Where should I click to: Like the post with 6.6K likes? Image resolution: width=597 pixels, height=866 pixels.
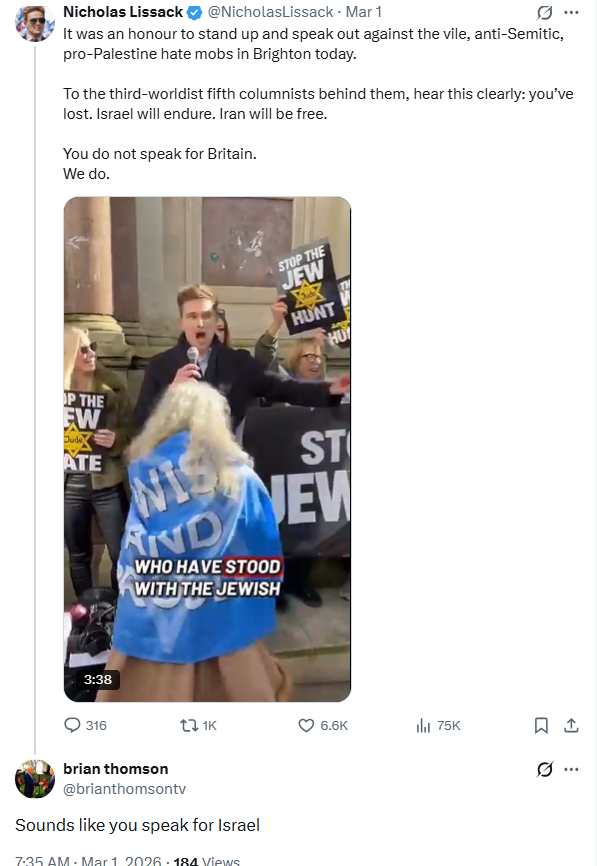pyautogui.click(x=323, y=725)
